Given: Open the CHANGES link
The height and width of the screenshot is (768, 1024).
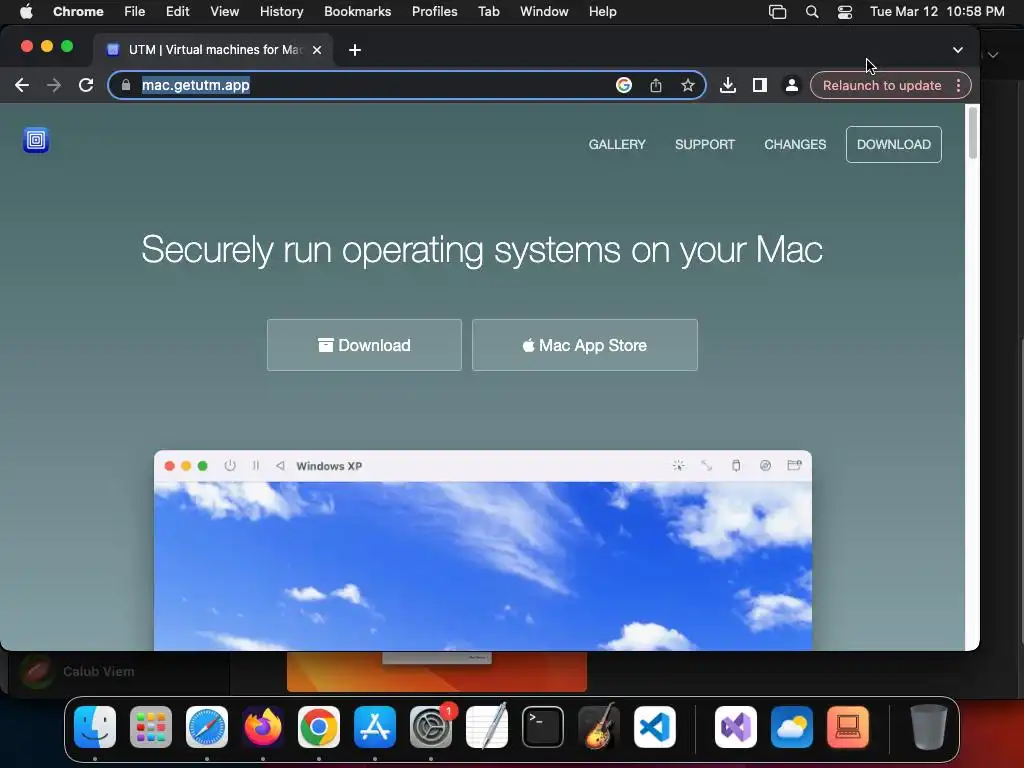Looking at the screenshot, I should pyautogui.click(x=795, y=144).
